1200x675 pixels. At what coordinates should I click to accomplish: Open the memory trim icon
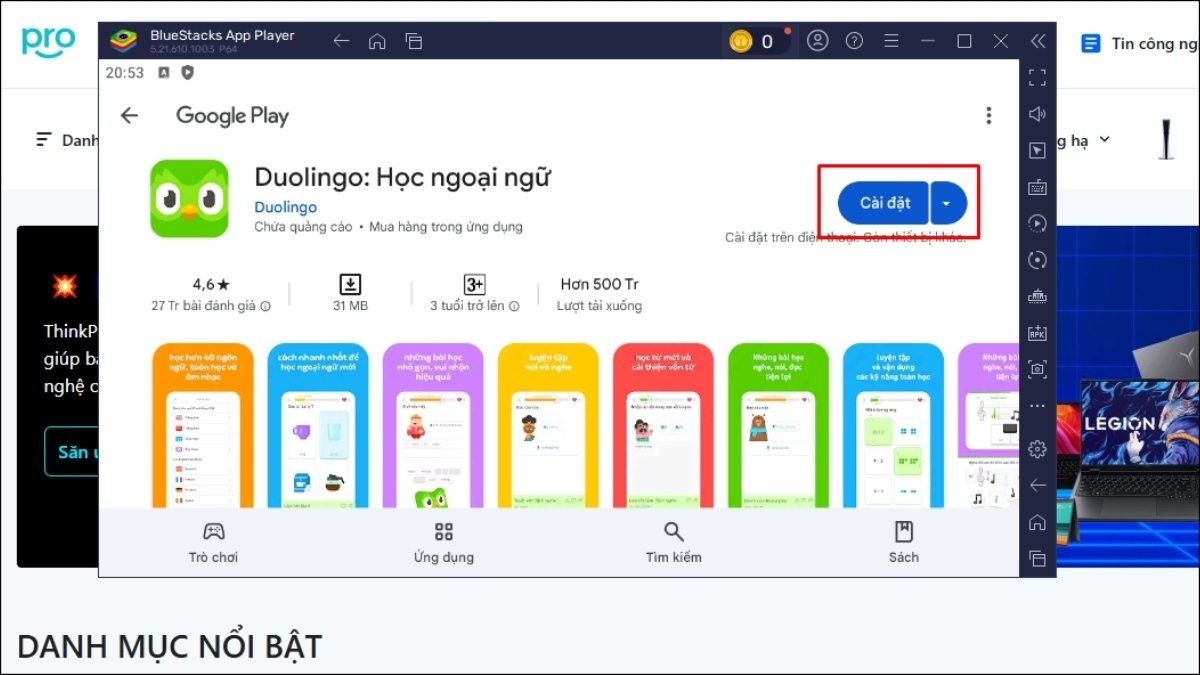[1037, 296]
